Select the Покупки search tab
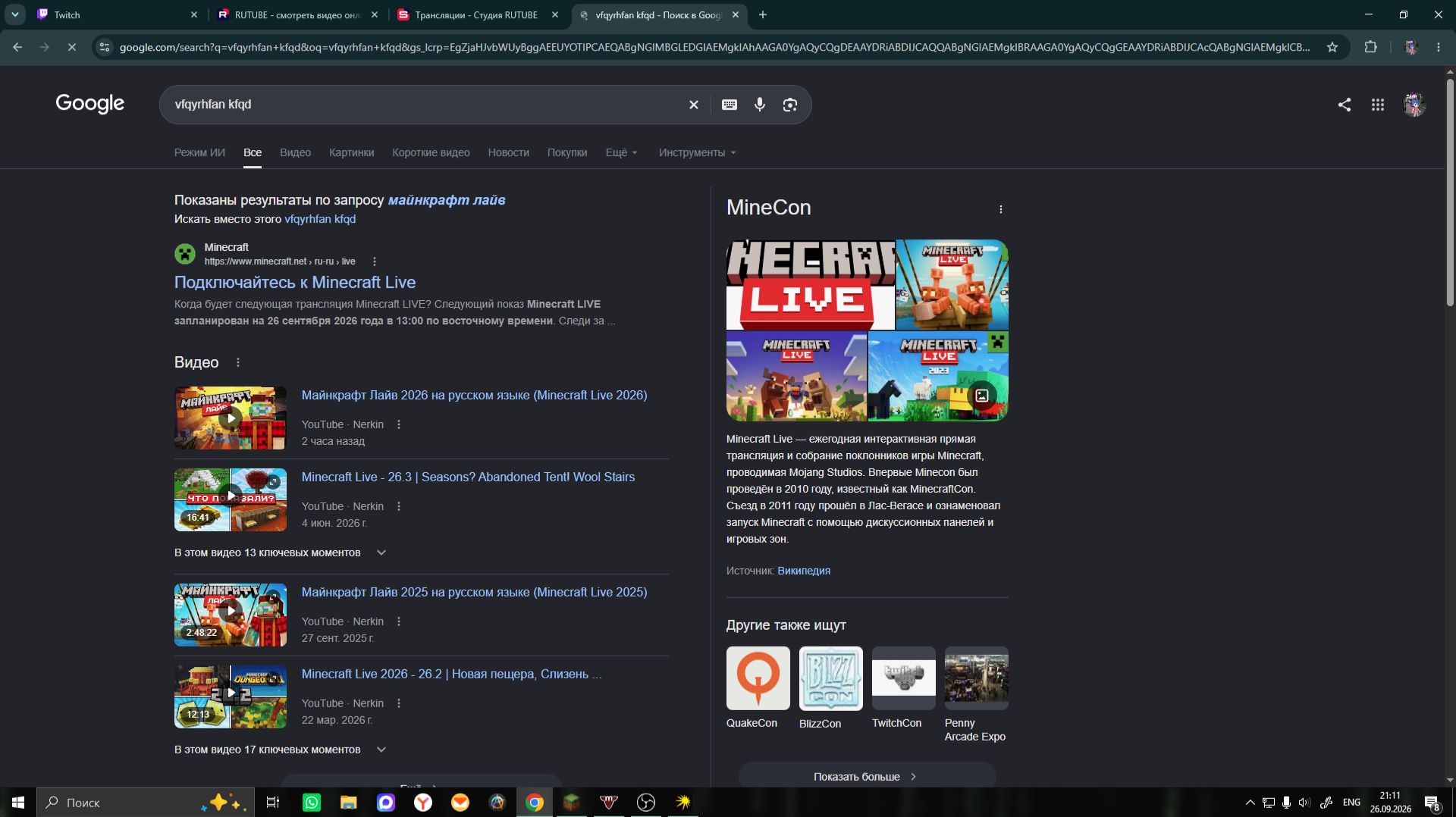 coord(567,152)
